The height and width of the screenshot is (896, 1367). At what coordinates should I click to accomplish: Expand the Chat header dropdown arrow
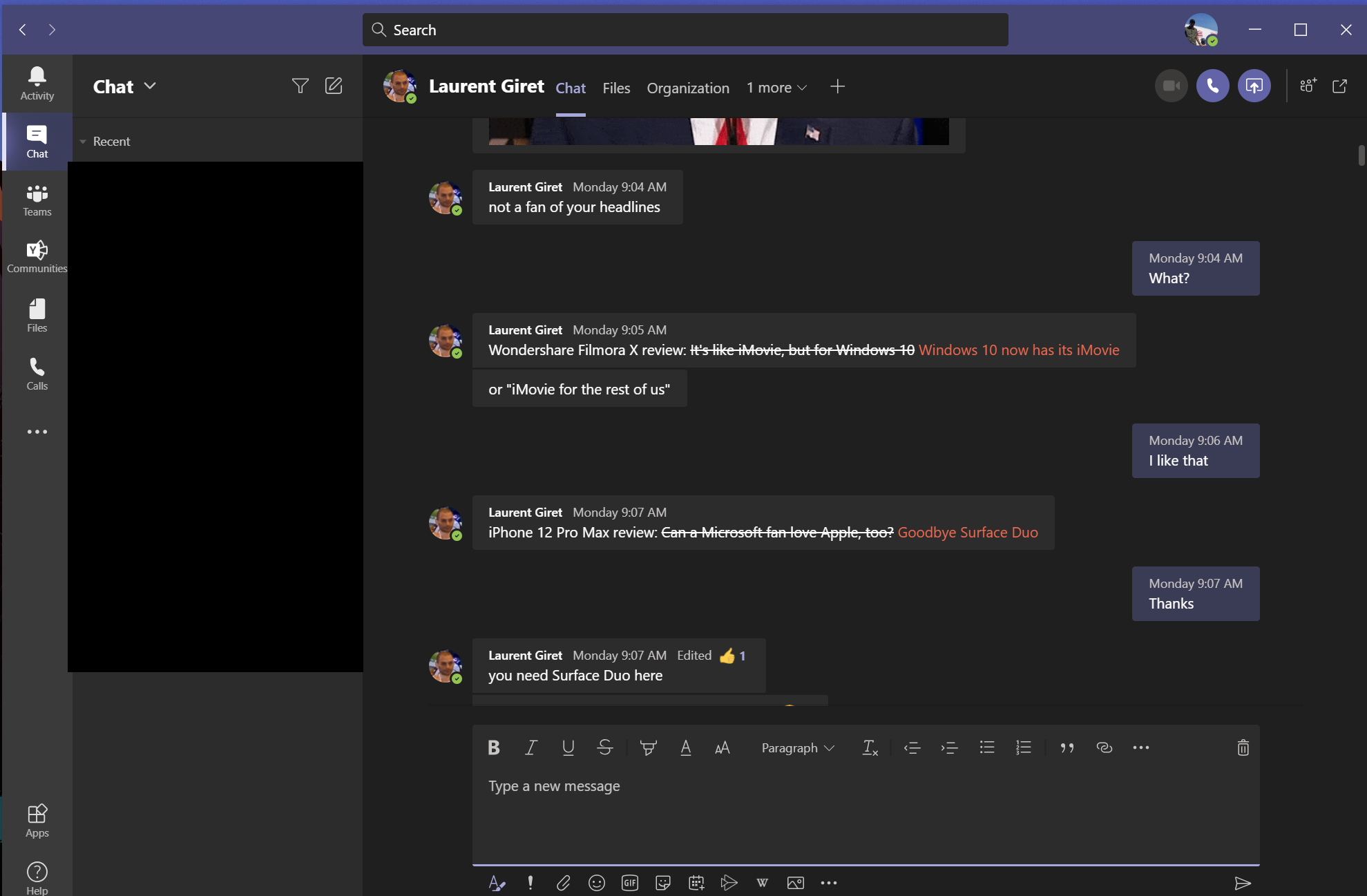point(150,86)
